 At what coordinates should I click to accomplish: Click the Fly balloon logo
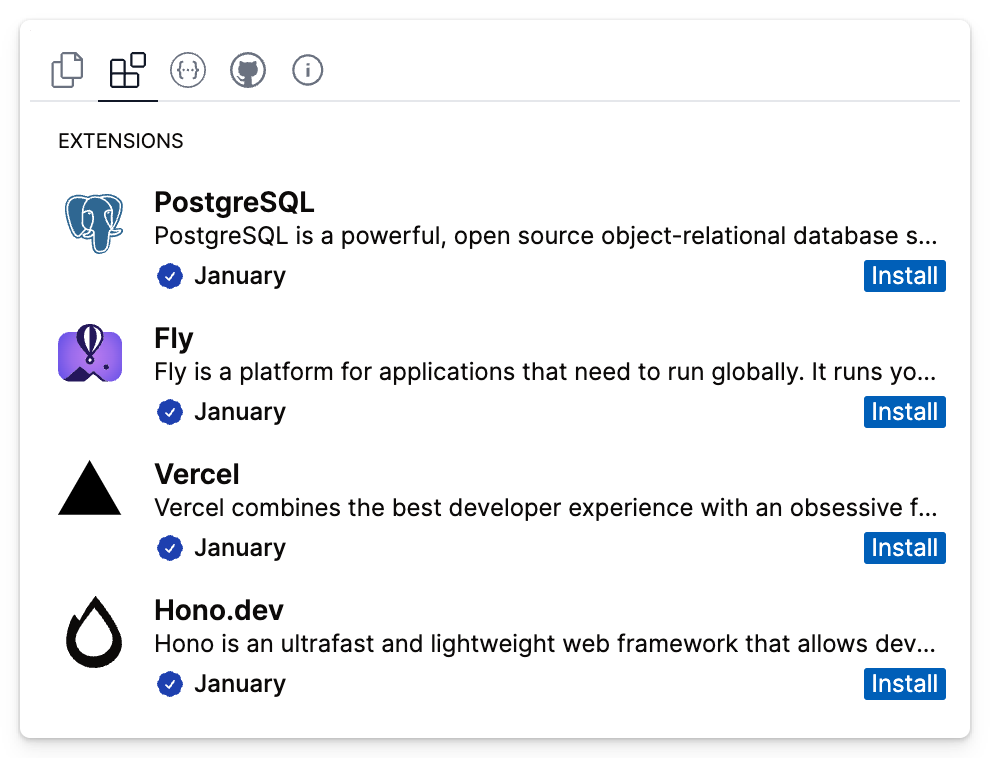[x=90, y=356]
